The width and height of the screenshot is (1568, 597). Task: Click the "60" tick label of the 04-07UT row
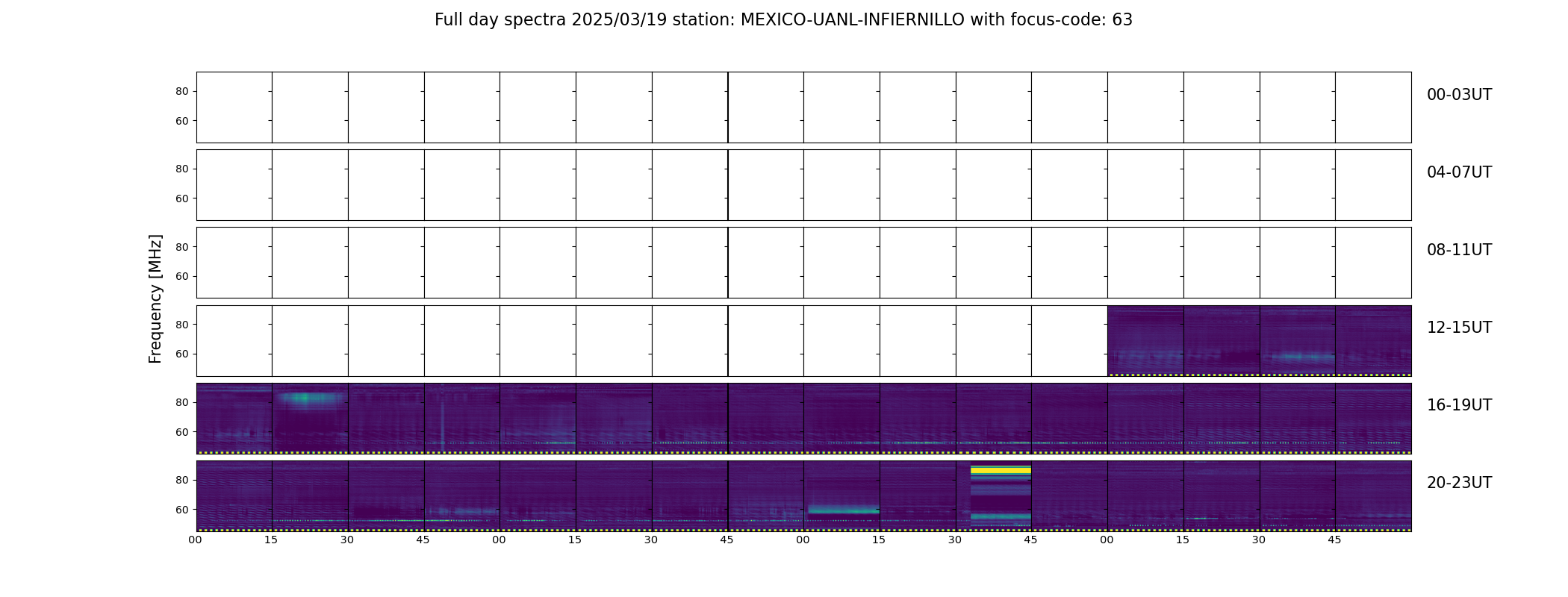(182, 199)
